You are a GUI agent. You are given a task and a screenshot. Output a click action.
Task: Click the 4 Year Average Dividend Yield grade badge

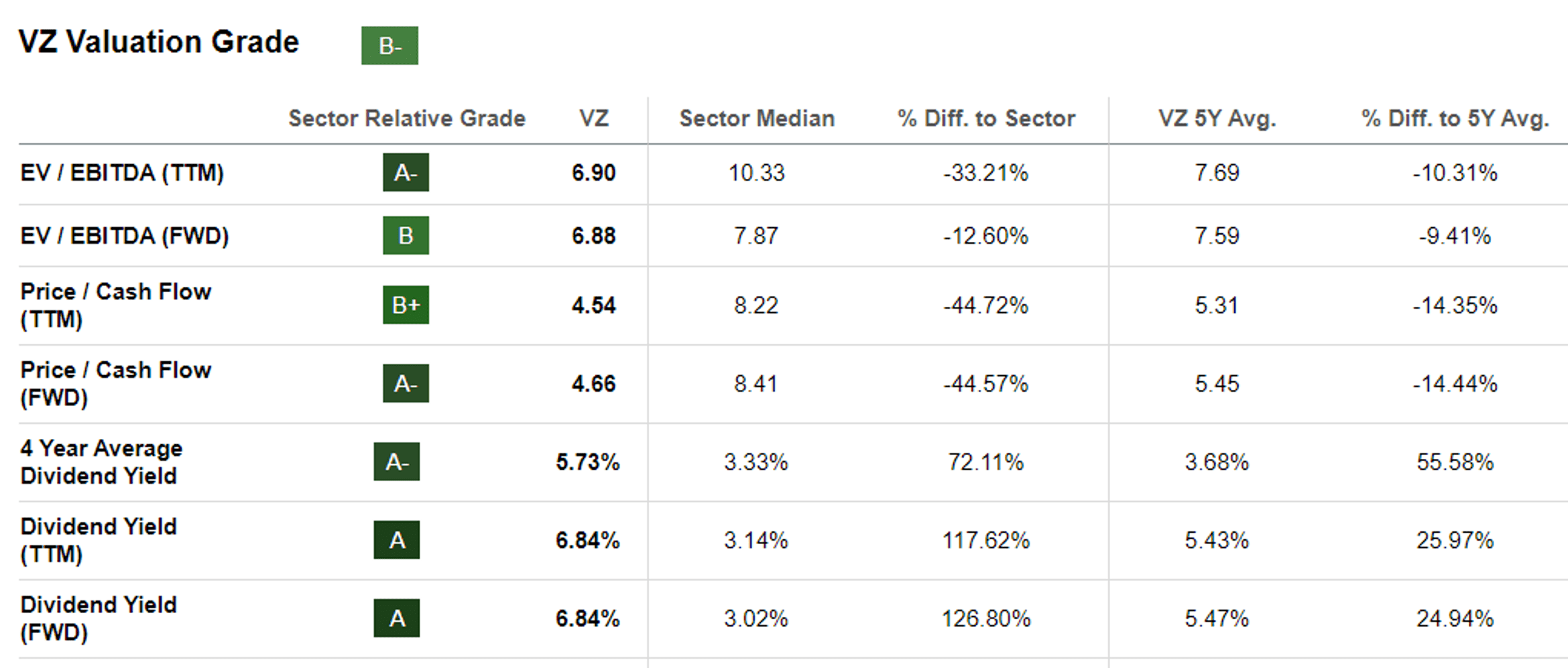pos(397,462)
